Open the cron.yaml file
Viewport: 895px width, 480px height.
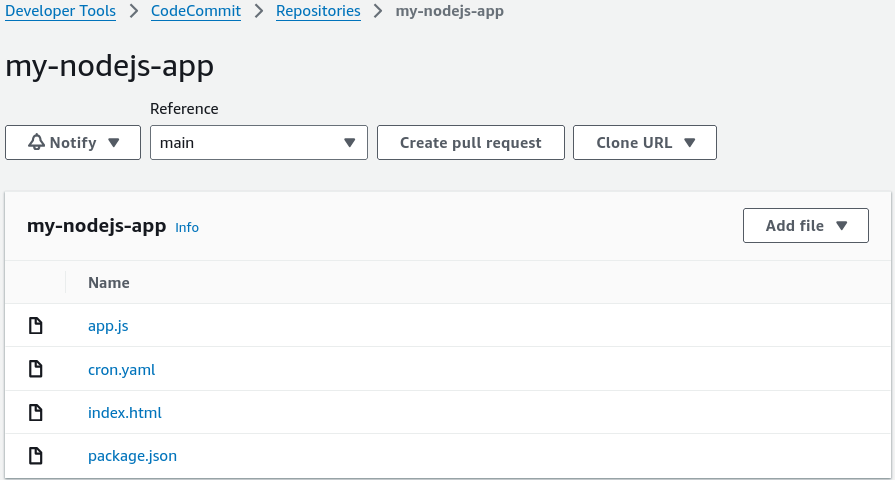(122, 369)
